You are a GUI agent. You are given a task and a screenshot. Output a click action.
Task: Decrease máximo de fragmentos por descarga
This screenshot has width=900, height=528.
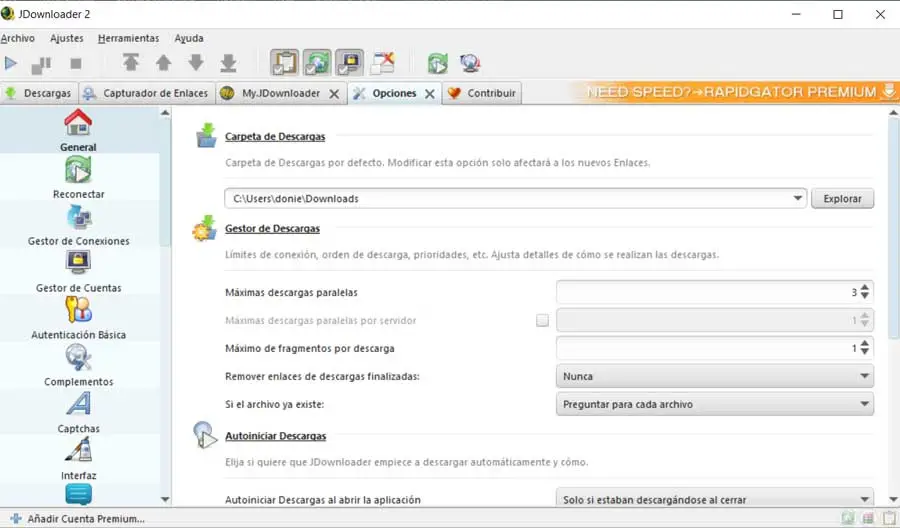[864, 352]
